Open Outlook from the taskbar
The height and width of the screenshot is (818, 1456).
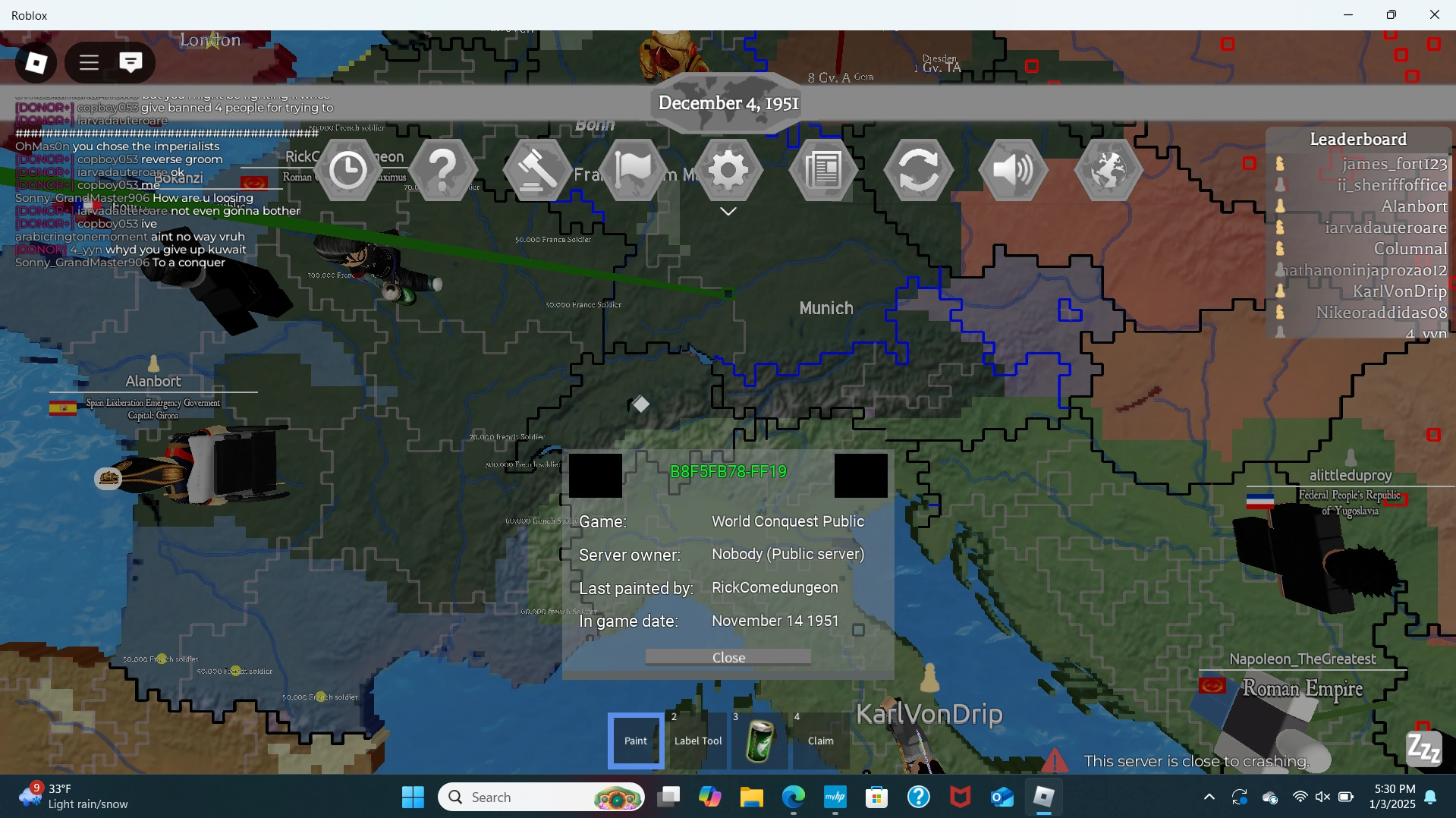tap(1002, 798)
